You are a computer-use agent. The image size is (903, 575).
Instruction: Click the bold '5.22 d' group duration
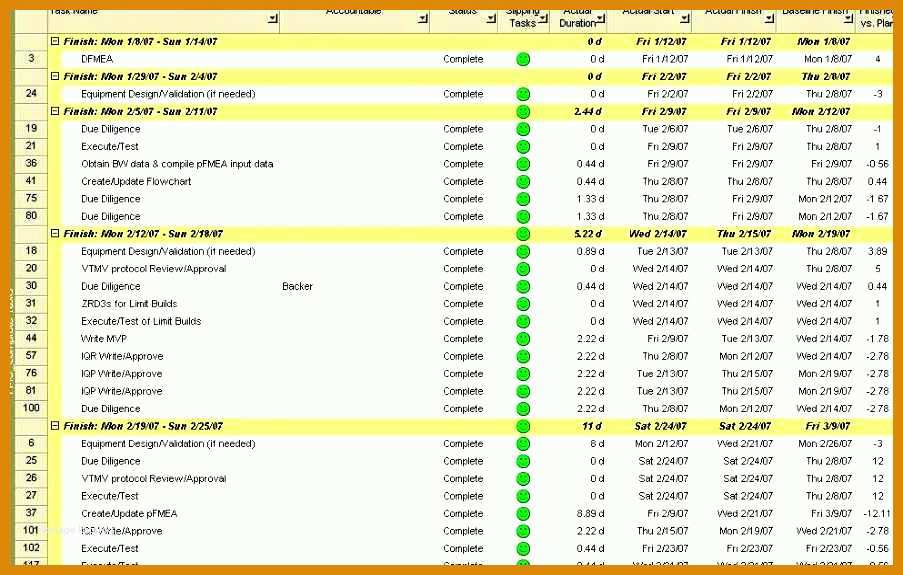[587, 234]
